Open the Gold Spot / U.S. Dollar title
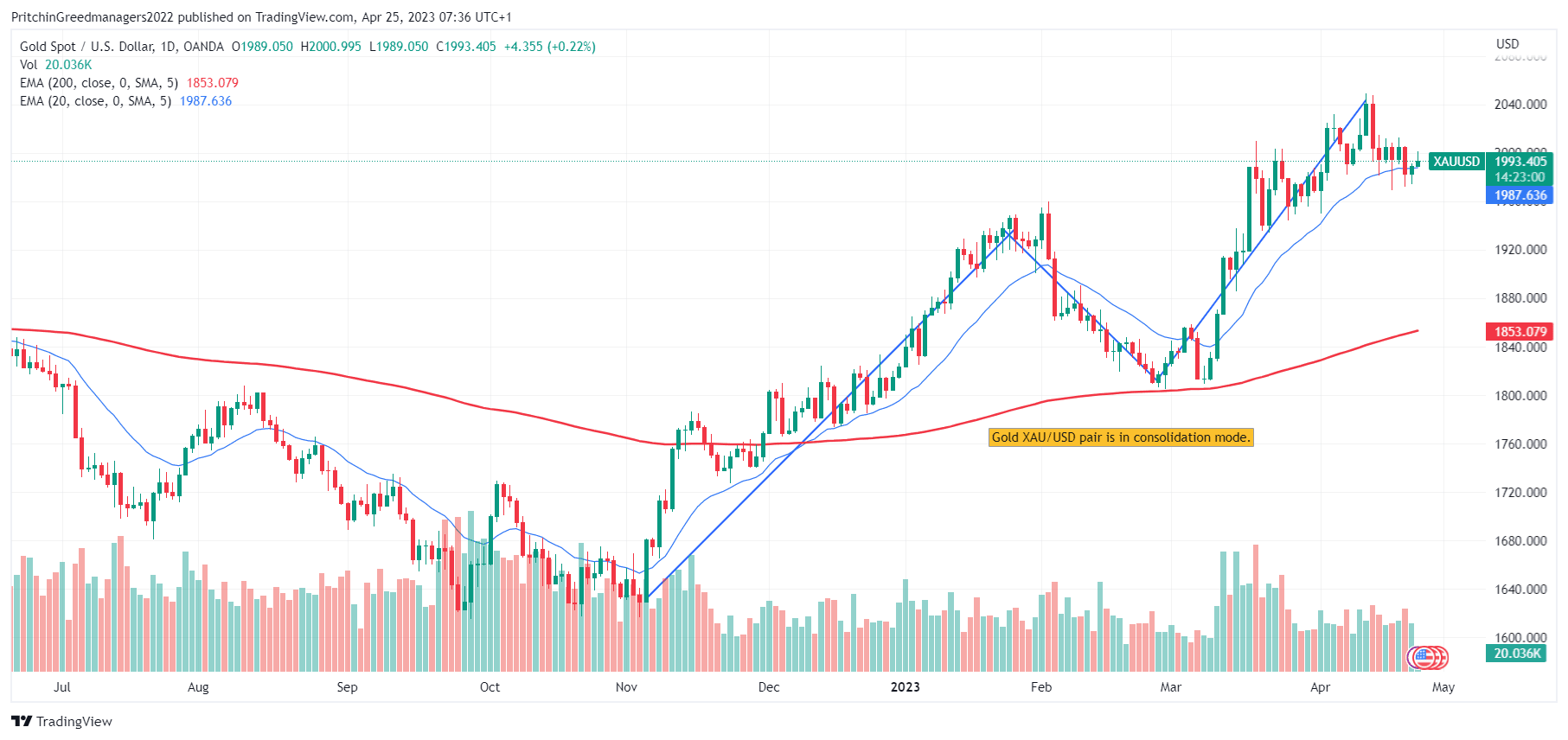1568x740 pixels. (122, 47)
